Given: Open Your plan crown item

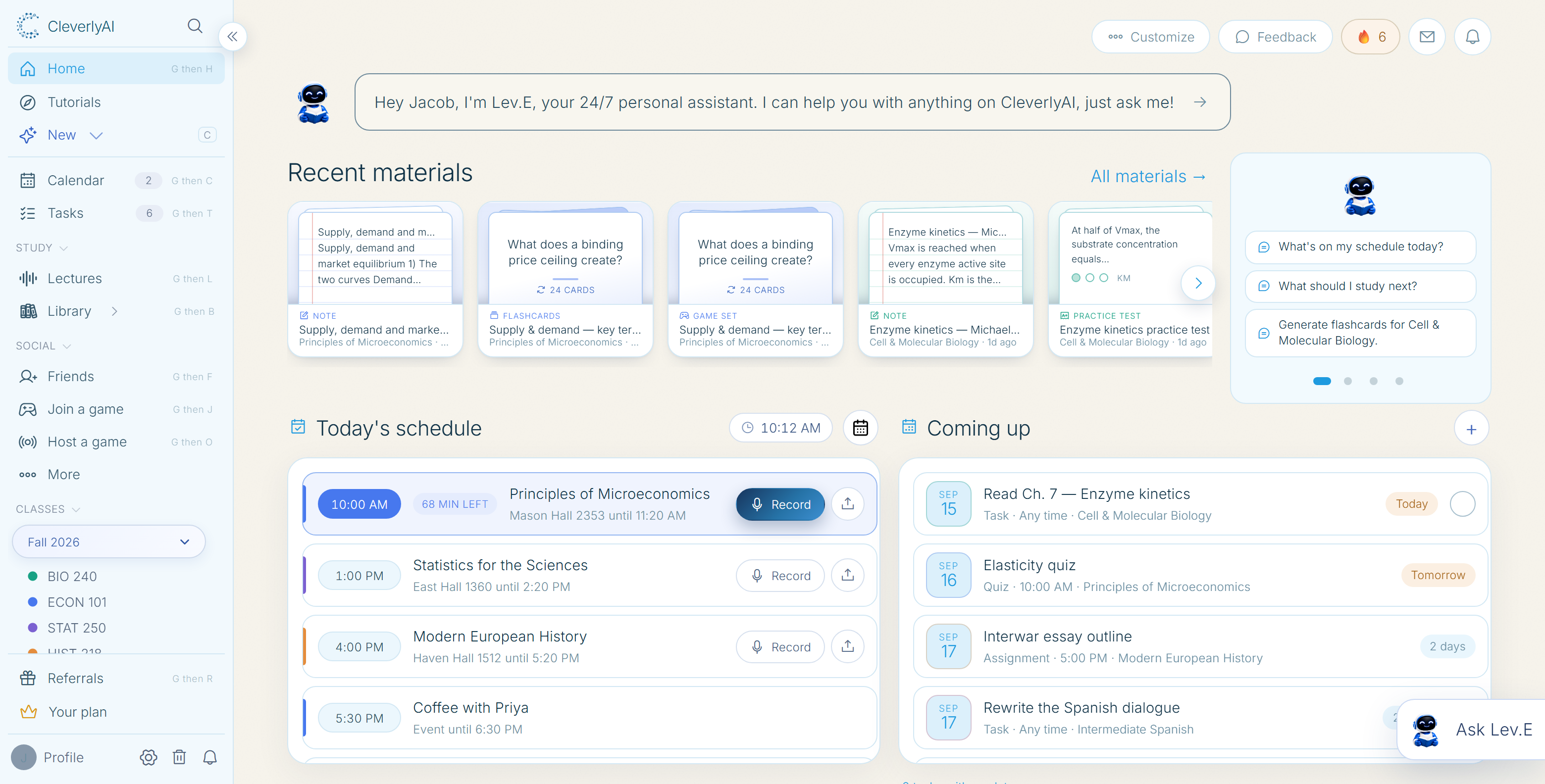Looking at the screenshot, I should [116, 711].
